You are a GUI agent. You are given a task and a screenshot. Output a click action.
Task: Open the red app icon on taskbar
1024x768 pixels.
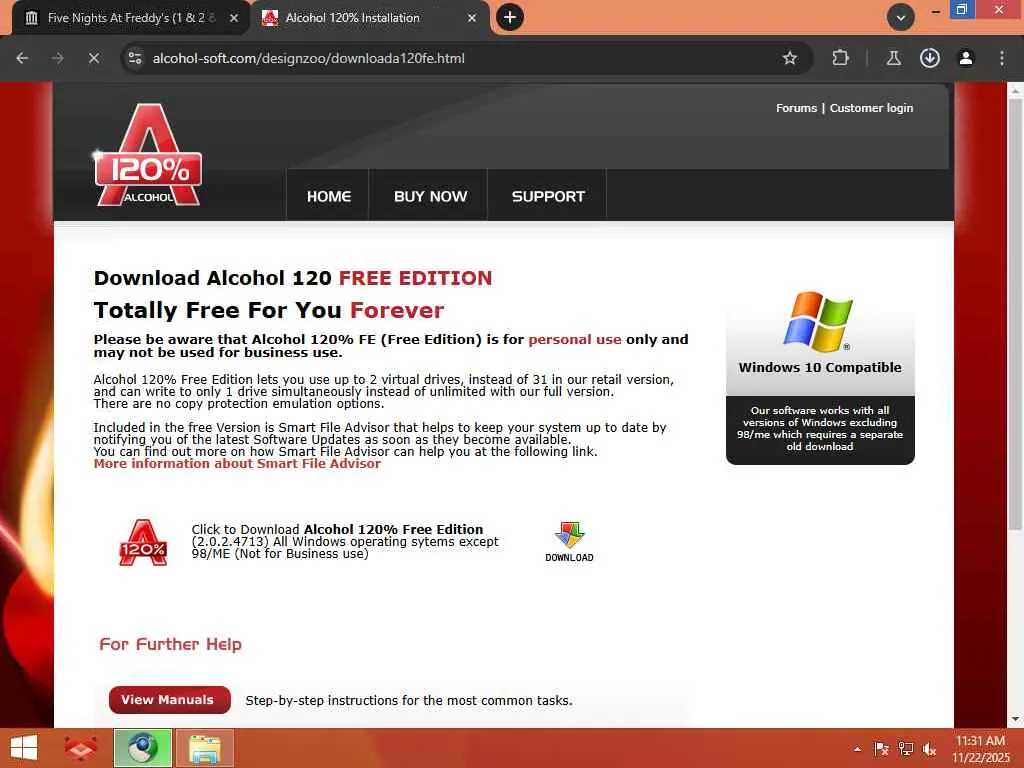tap(81, 748)
